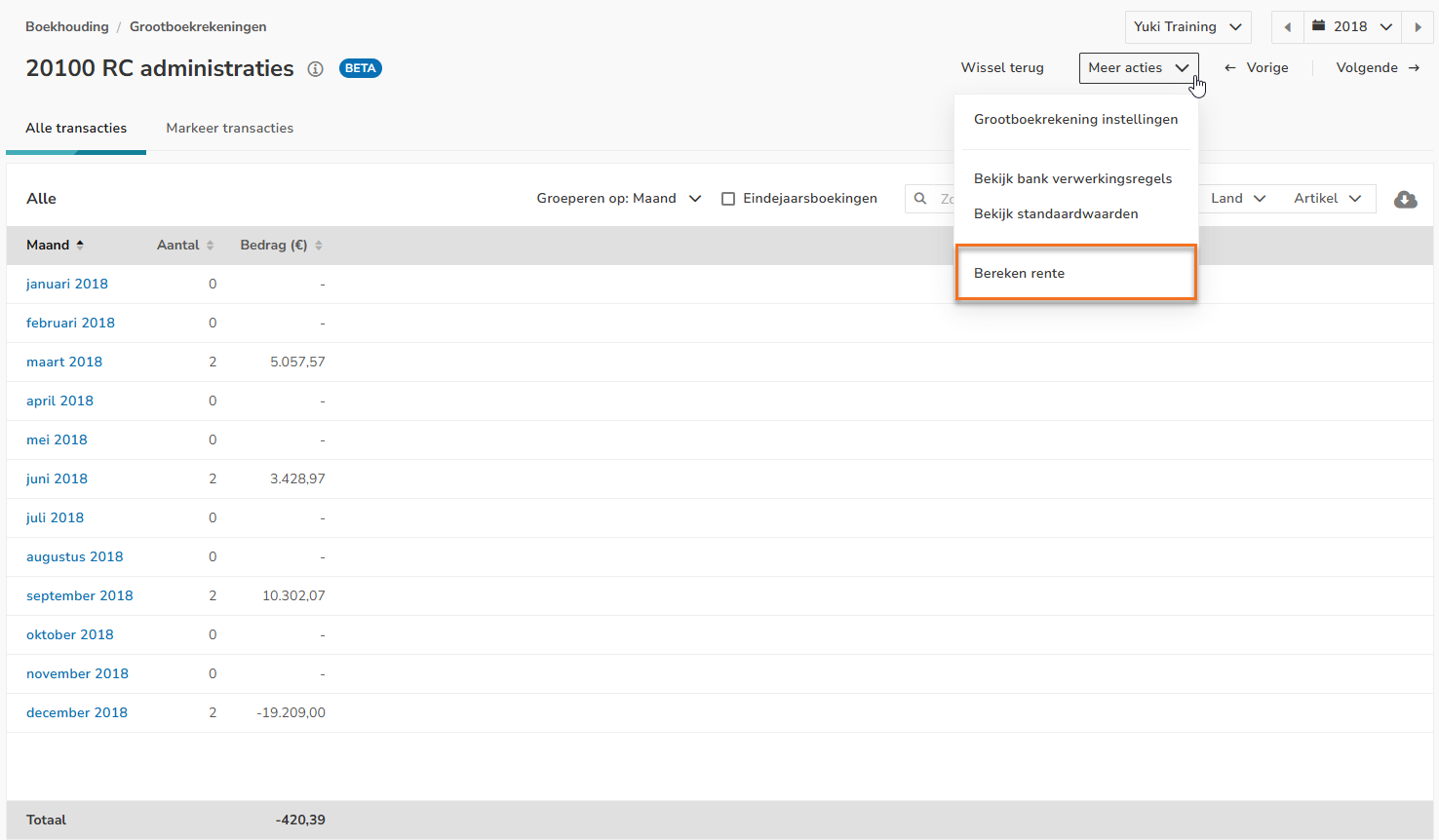
Task: Click amount -19.209,00 in december row
Action: click(292, 712)
